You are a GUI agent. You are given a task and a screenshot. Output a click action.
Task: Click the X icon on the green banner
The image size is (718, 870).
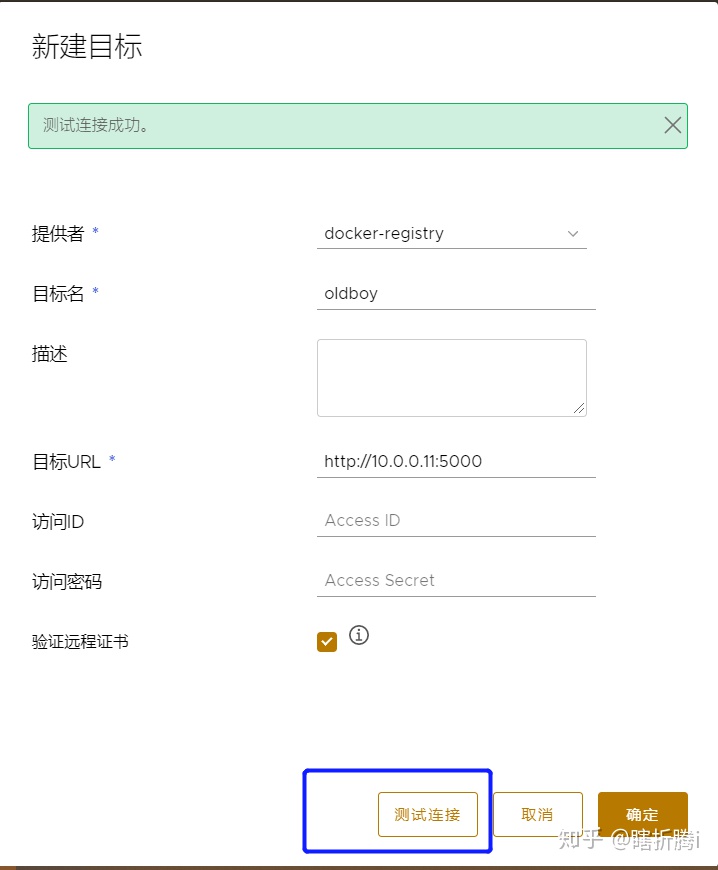pos(672,125)
